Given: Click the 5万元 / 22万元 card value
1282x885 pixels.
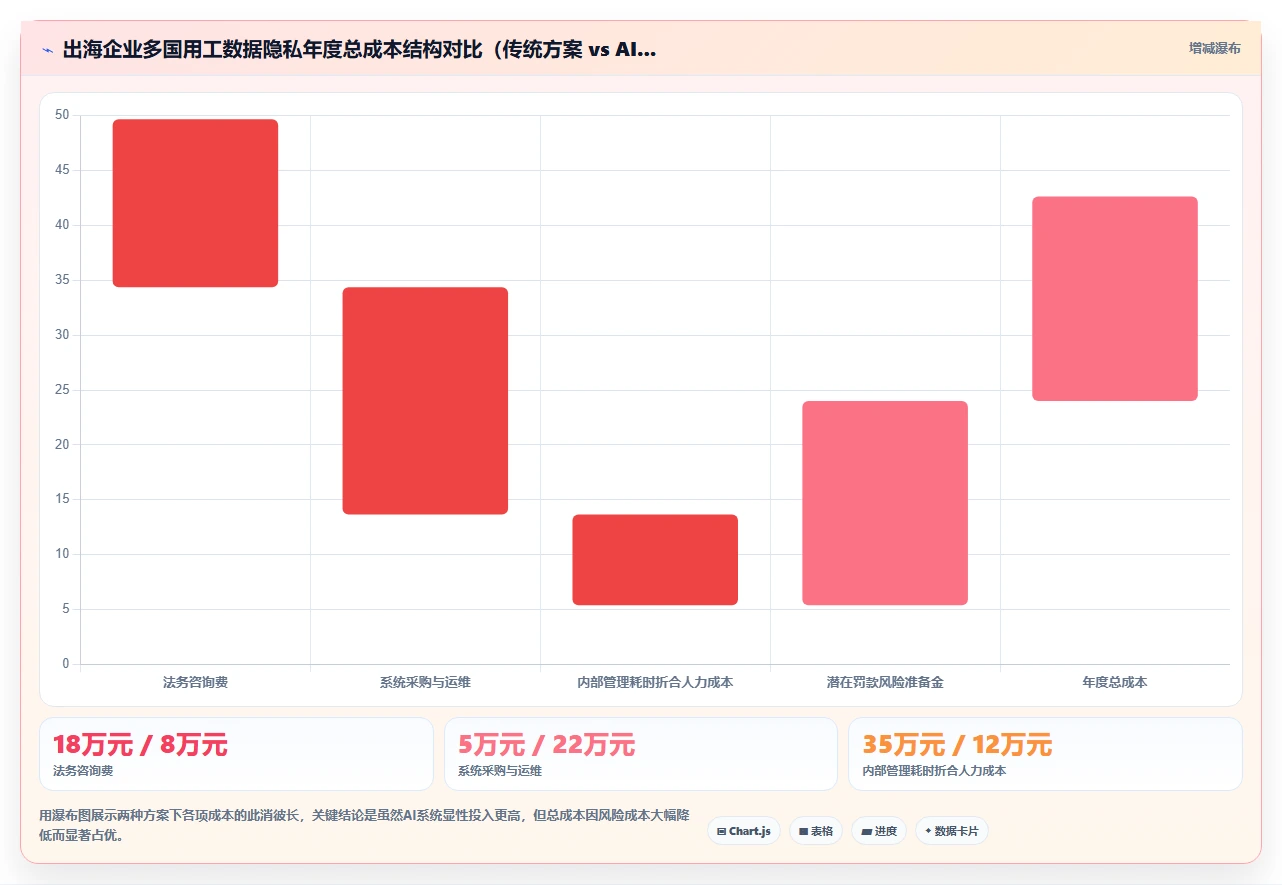Looking at the screenshot, I should [546, 745].
